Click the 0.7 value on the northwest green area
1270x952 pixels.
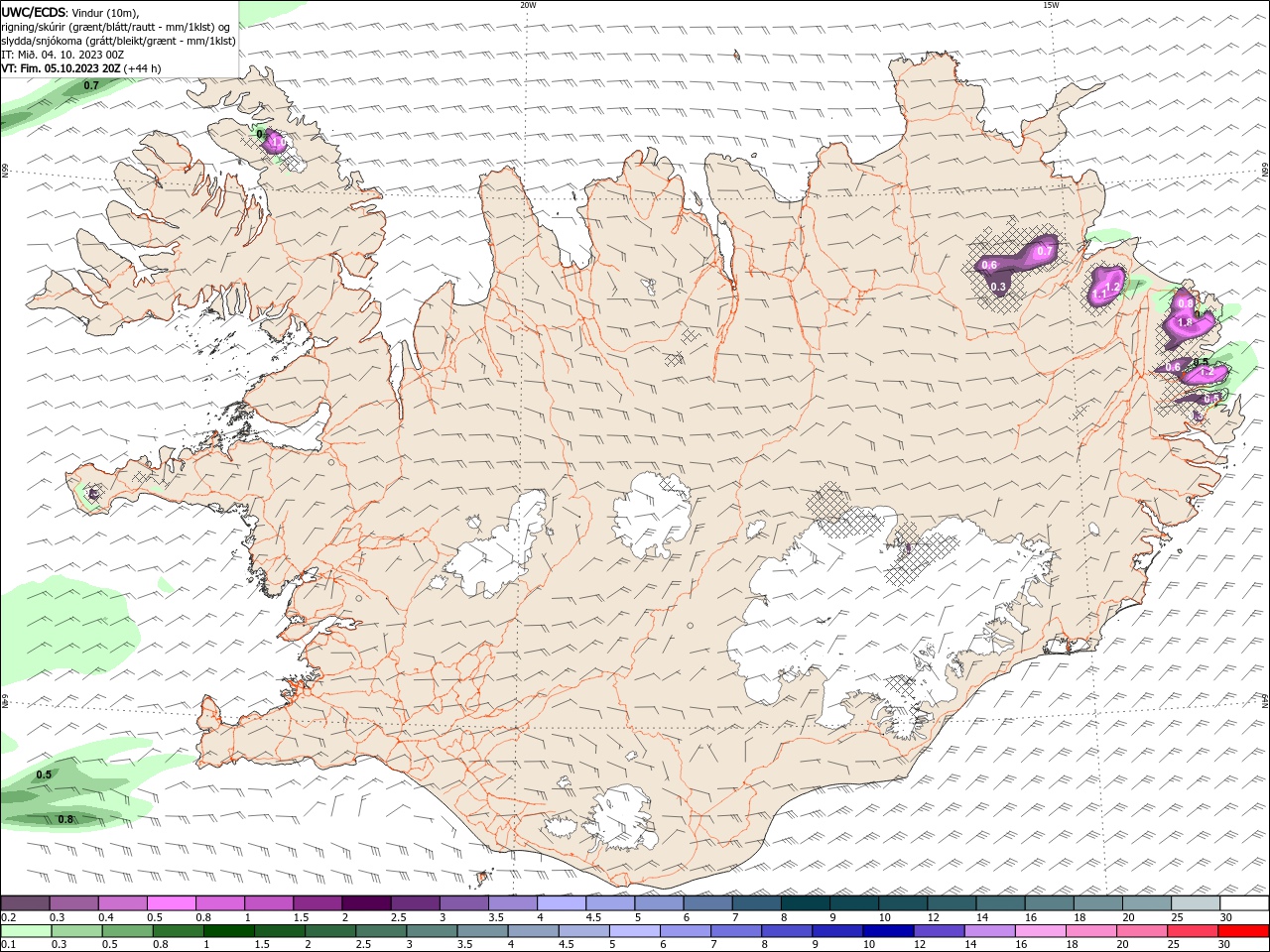tap(91, 85)
